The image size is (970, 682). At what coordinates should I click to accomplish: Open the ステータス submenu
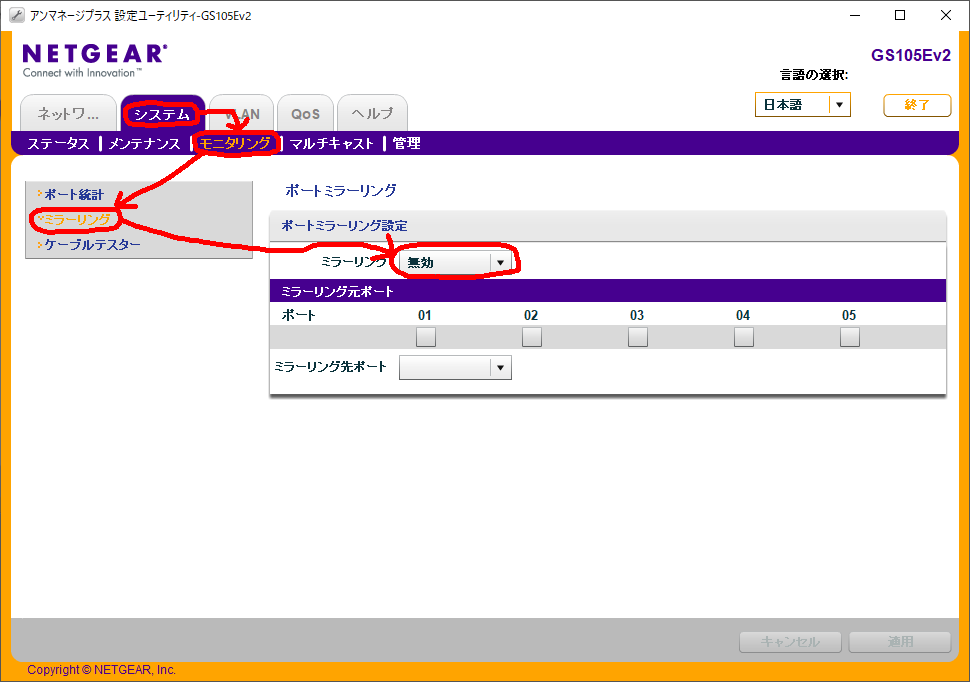[58, 144]
